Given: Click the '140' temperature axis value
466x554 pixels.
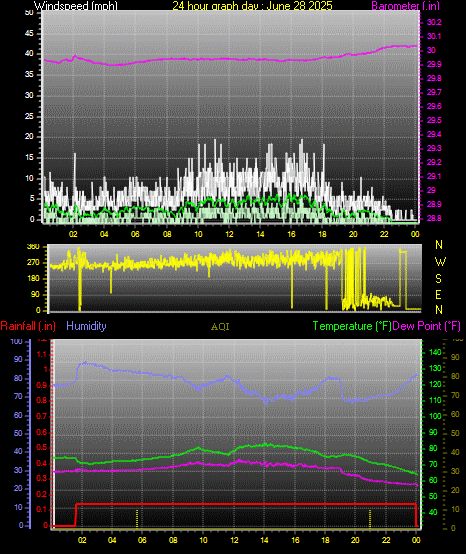Looking at the screenshot, I should pos(435,352).
